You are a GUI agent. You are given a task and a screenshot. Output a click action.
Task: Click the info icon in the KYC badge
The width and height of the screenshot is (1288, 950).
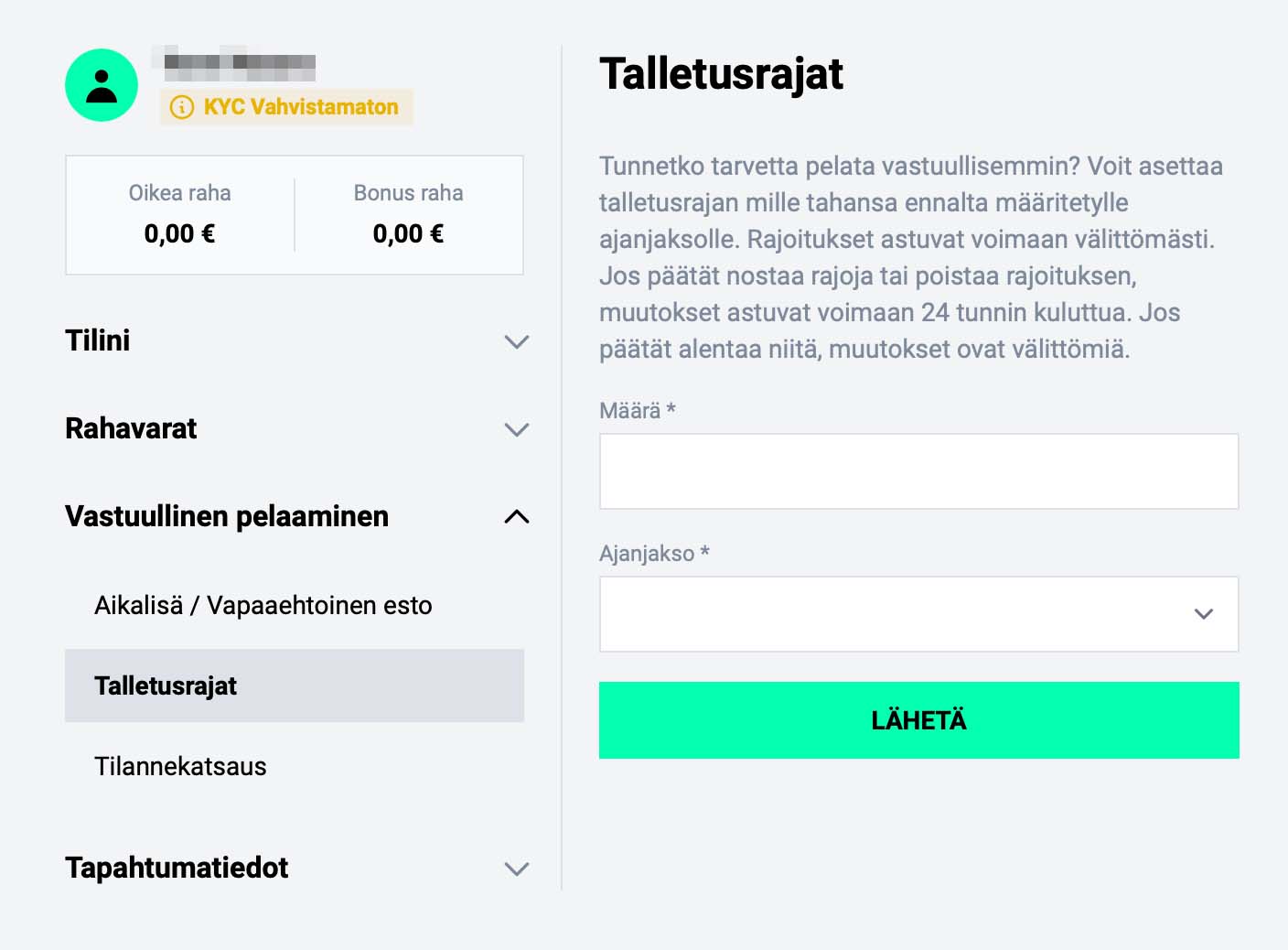(182, 107)
